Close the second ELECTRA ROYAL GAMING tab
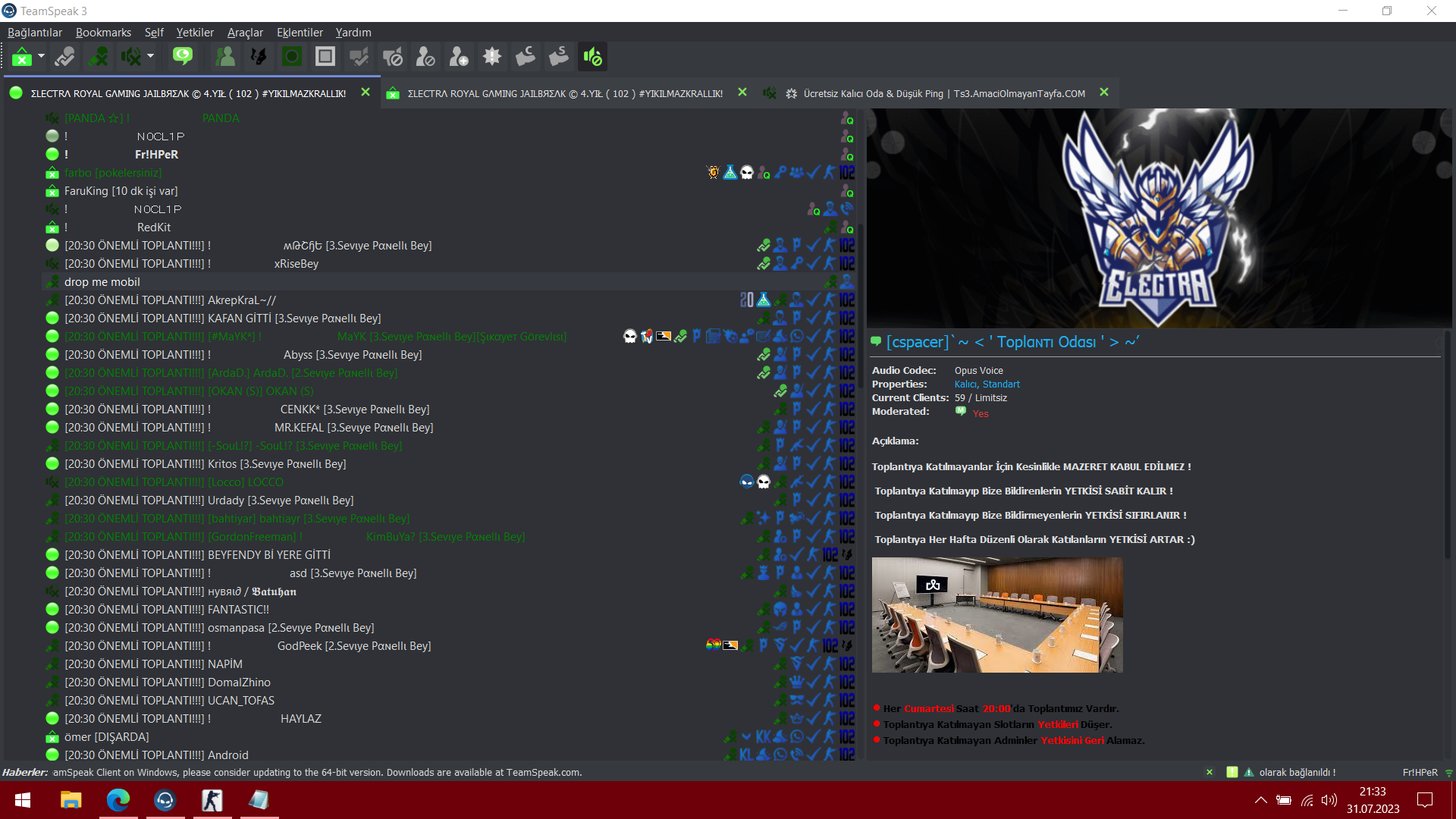1456x819 pixels. click(742, 93)
